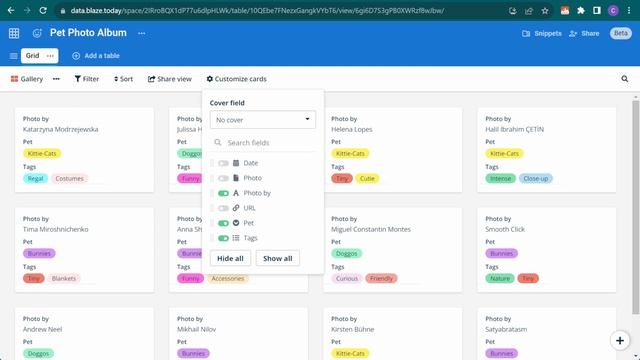The height and width of the screenshot is (360, 640).
Task: Click the search magnifier icon in toolbar
Action: (x=624, y=79)
